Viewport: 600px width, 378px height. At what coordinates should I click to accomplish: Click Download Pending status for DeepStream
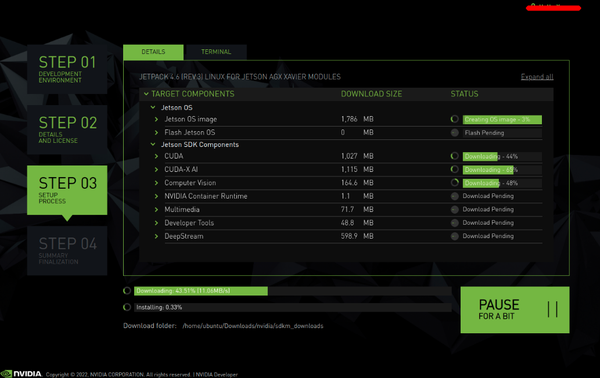tap(488, 236)
